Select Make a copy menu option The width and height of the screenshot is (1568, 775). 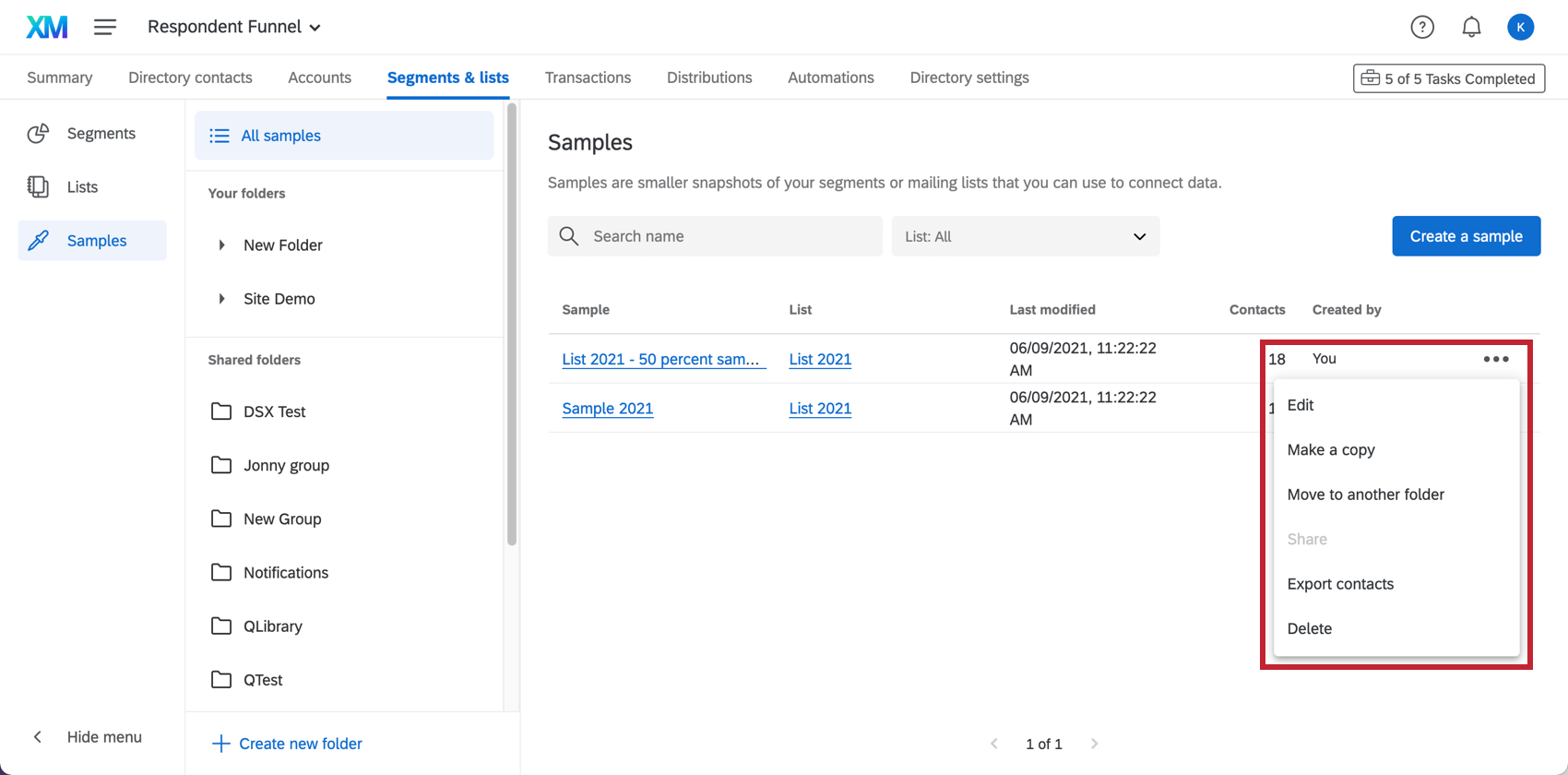pos(1331,450)
